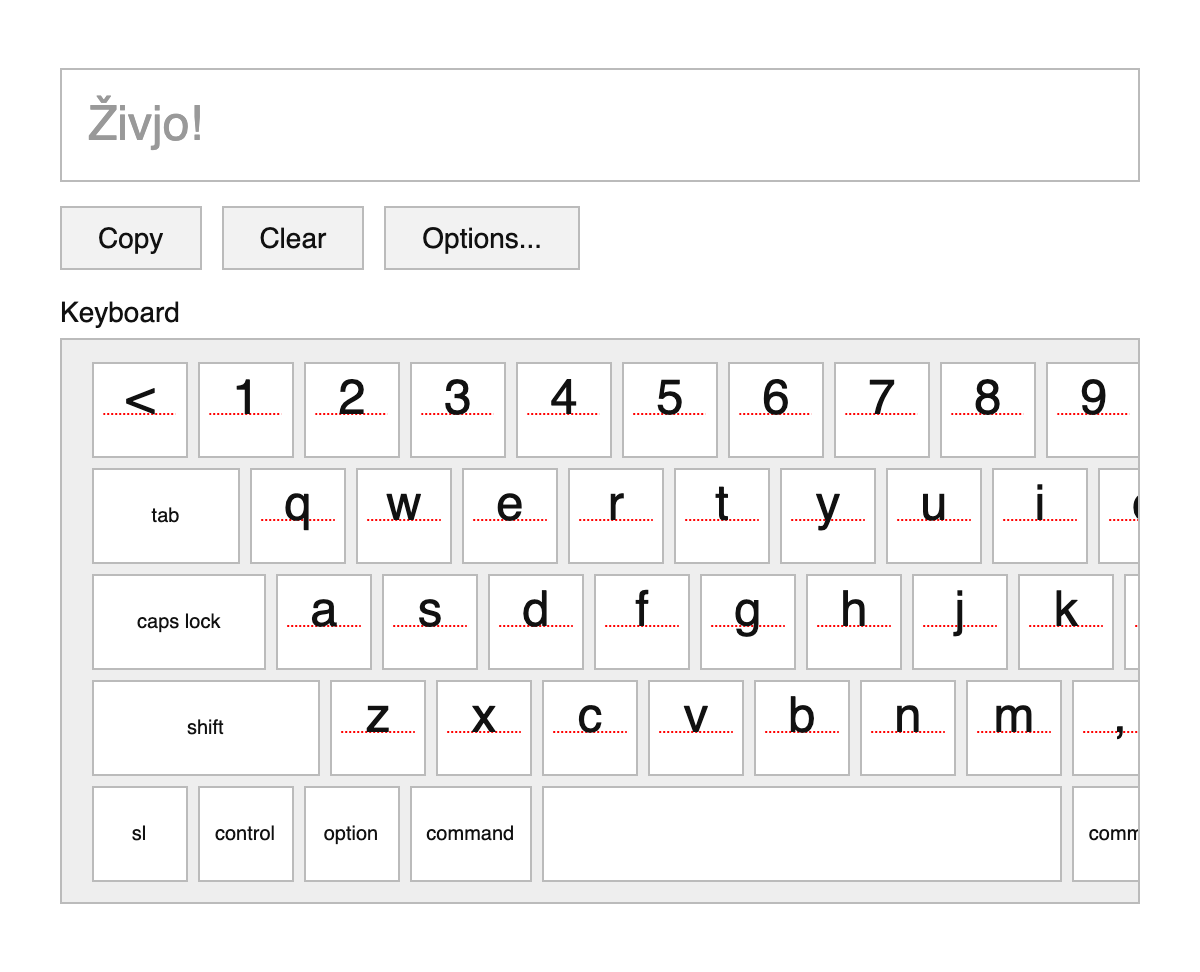The image size is (1200, 972).
Task: Clear the text field
Action: tap(292, 238)
